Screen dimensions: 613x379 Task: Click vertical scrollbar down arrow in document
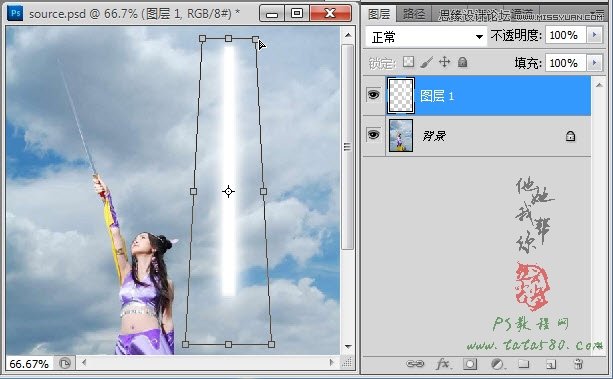(348, 347)
